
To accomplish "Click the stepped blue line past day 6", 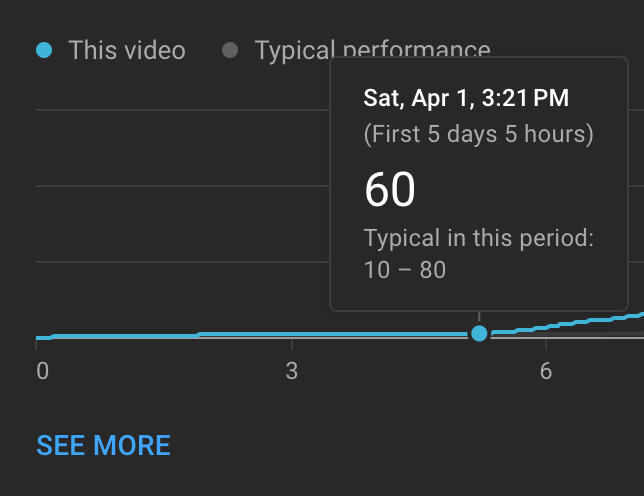I will tap(590, 320).
